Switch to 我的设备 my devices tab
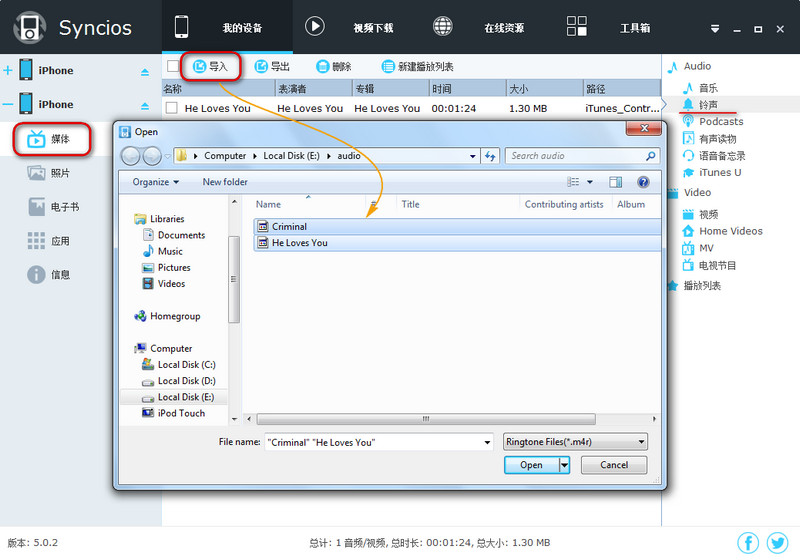This screenshot has height=560, width=800. [227, 28]
